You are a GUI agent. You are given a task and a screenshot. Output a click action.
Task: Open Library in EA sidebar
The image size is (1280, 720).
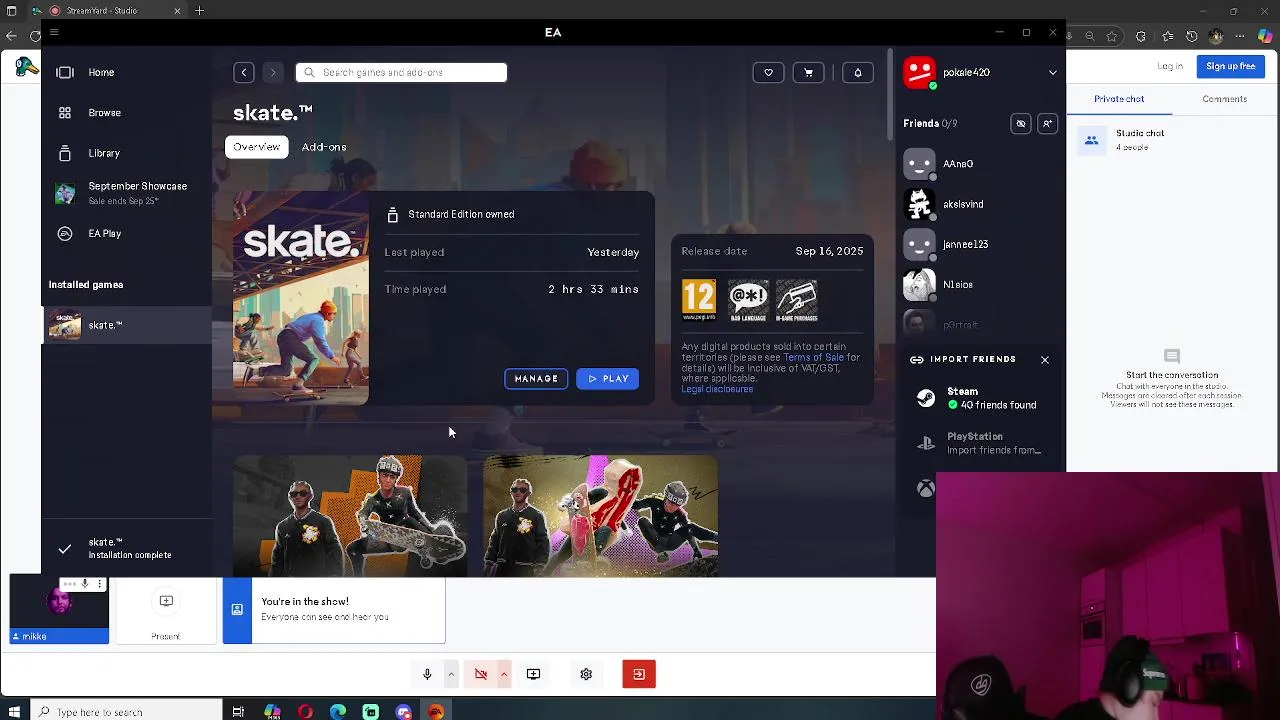pyautogui.click(x=126, y=153)
